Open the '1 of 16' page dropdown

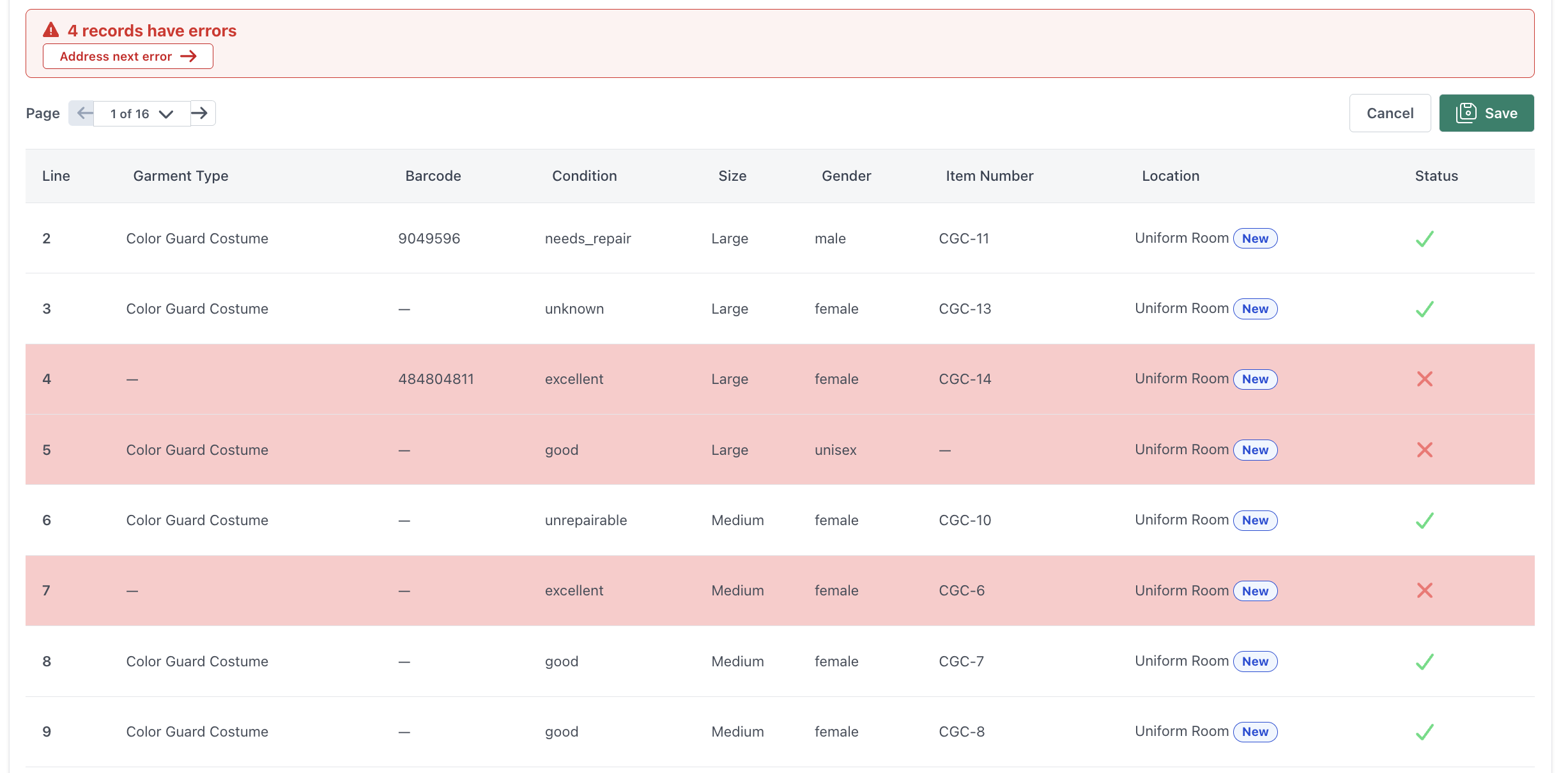(142, 114)
